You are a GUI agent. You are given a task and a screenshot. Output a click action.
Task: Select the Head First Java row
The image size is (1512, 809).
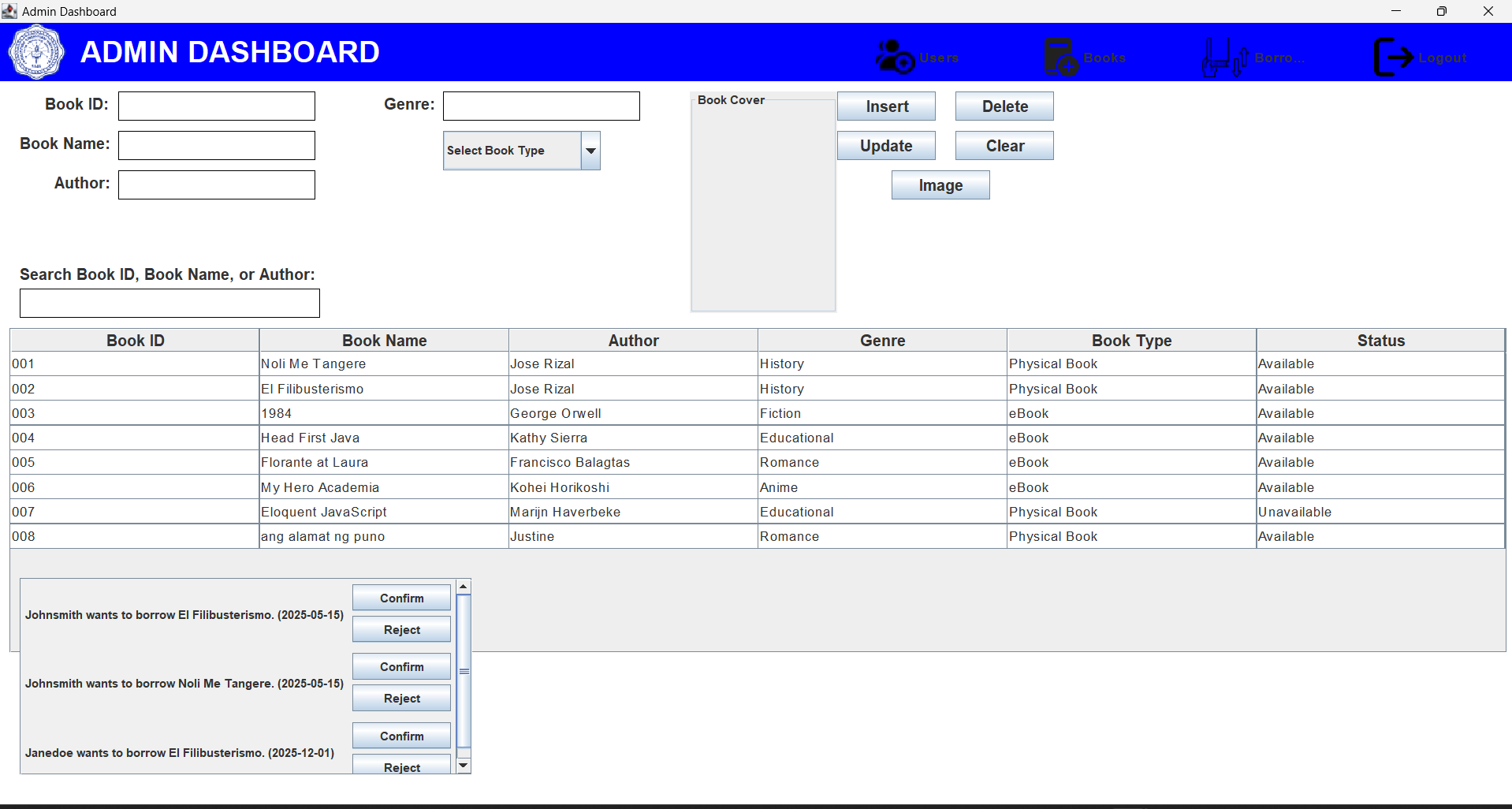[x=758, y=438]
